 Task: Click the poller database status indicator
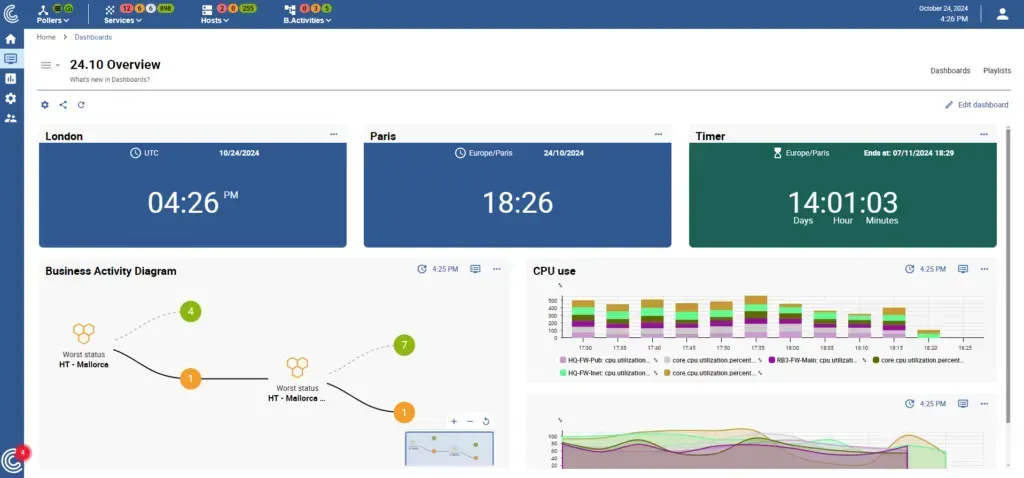[x=57, y=8]
